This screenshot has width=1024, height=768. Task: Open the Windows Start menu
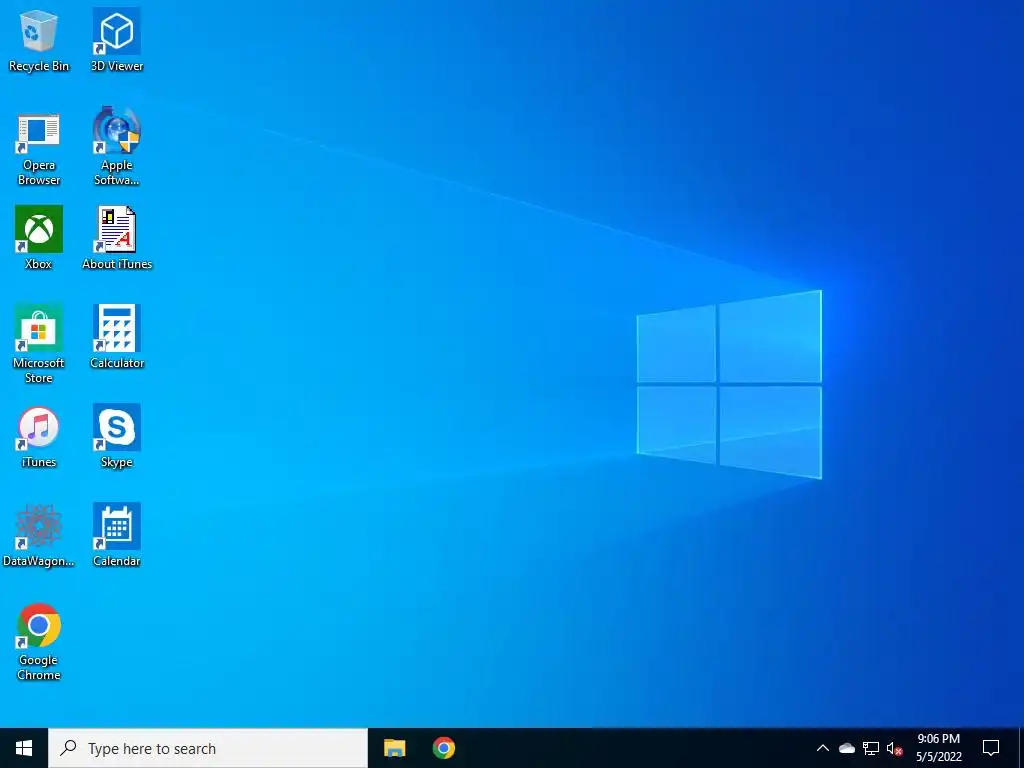coord(24,748)
